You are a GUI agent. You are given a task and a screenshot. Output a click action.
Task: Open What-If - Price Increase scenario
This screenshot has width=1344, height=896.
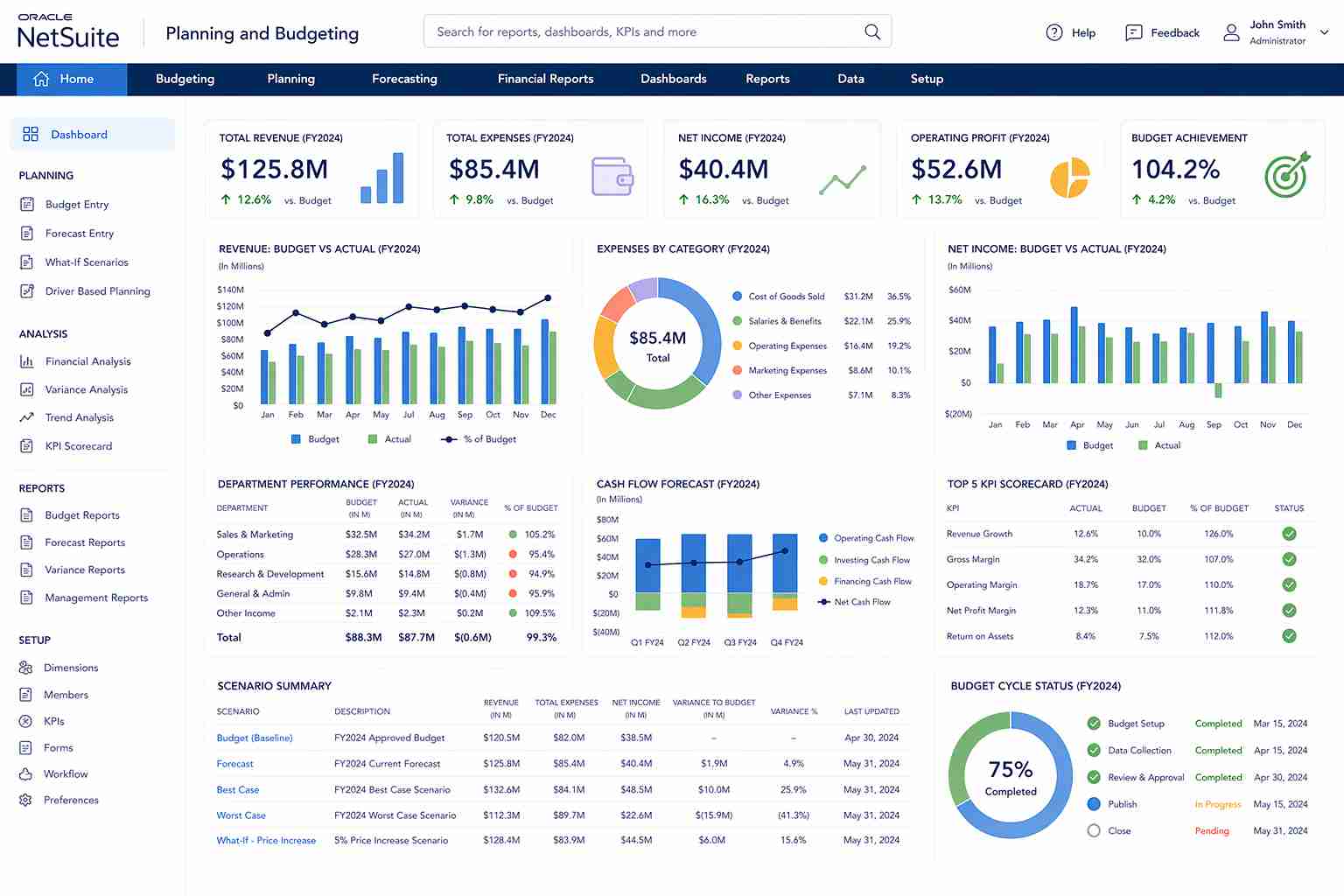266,840
